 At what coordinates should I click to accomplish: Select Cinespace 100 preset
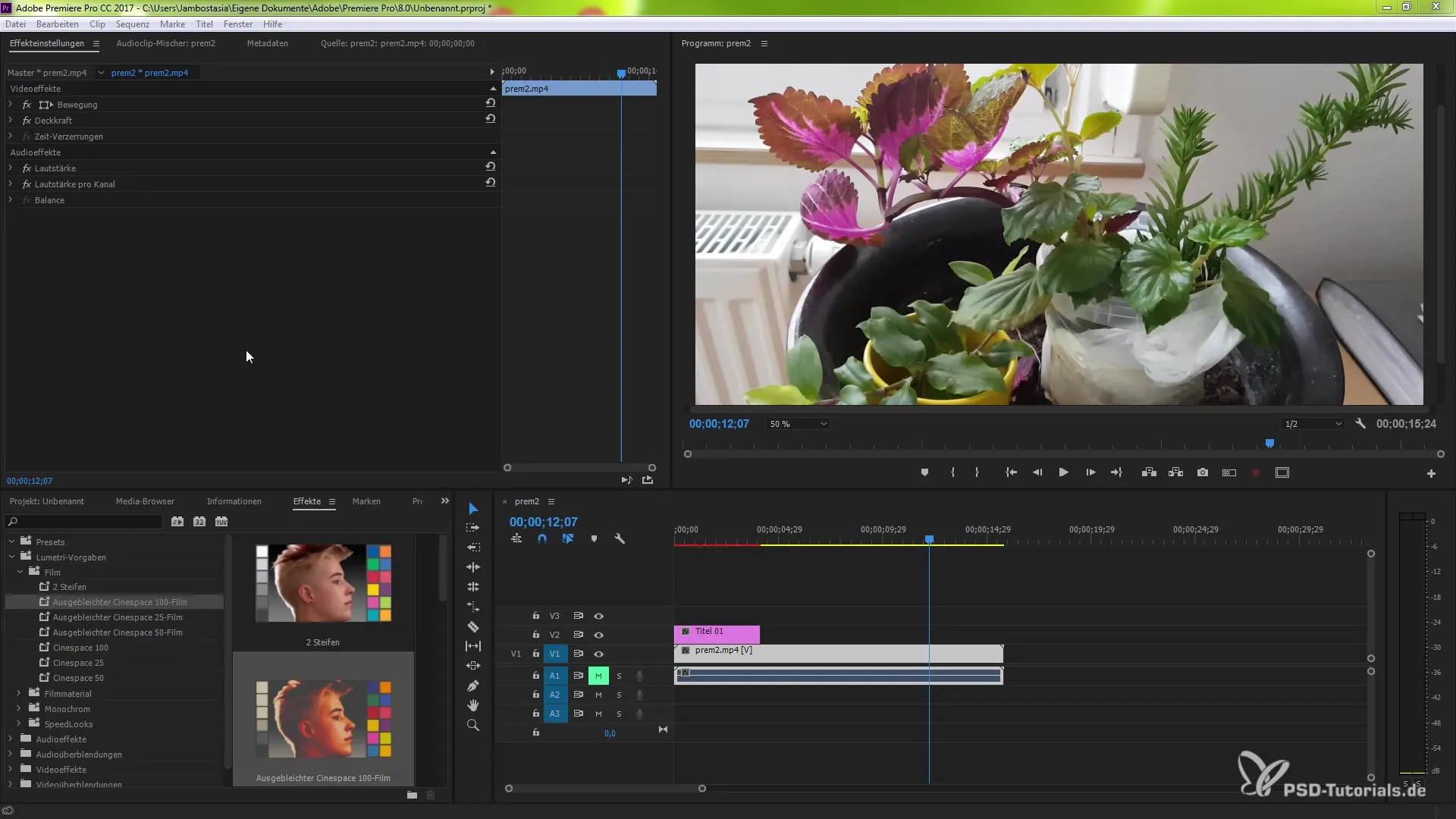tap(80, 648)
